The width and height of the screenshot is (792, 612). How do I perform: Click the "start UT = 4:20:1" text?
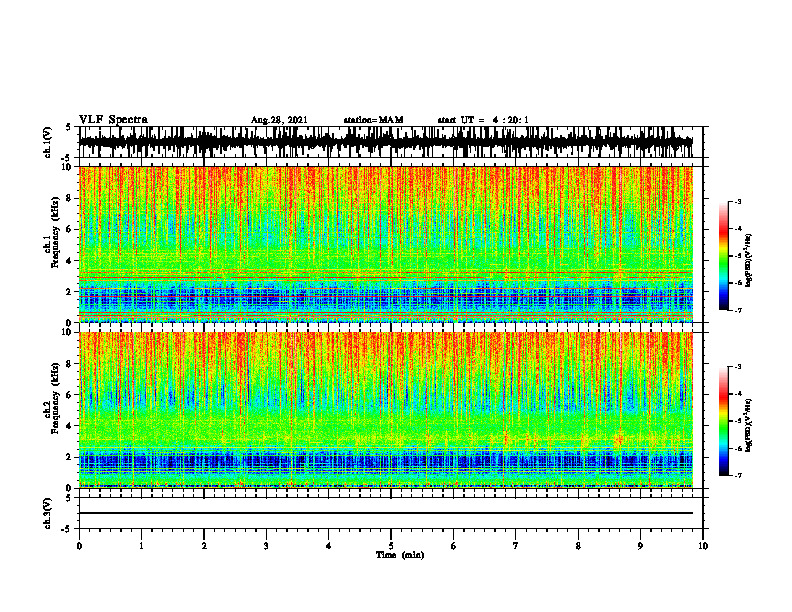(x=483, y=120)
